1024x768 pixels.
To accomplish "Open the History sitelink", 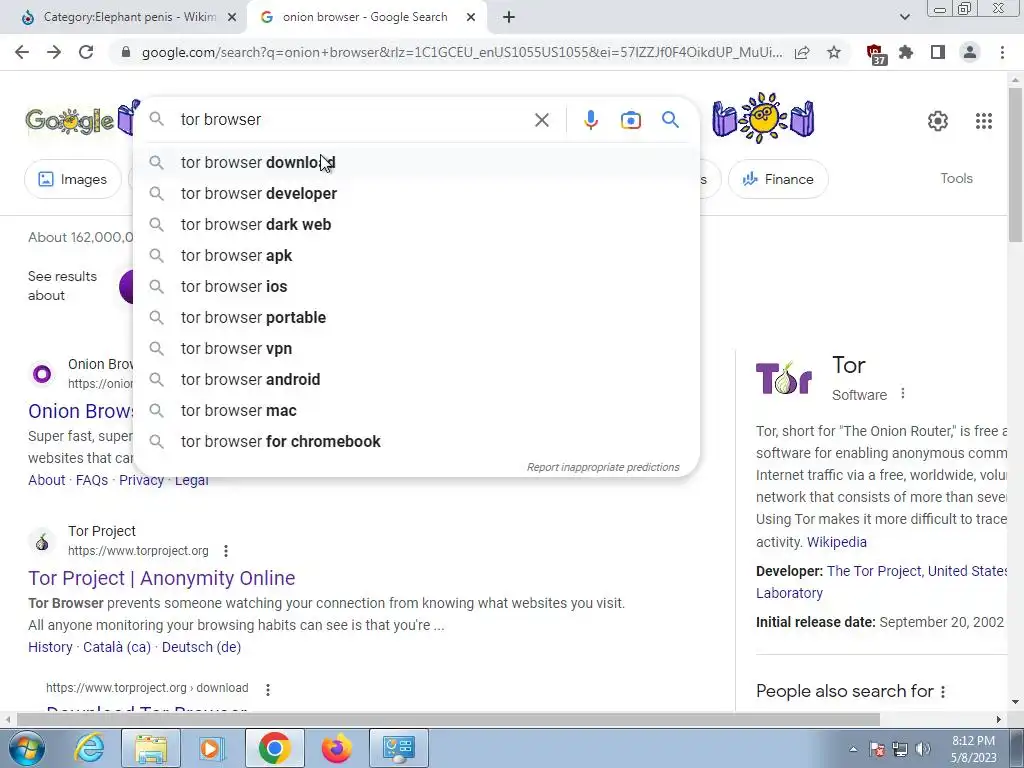I will point(50,647).
